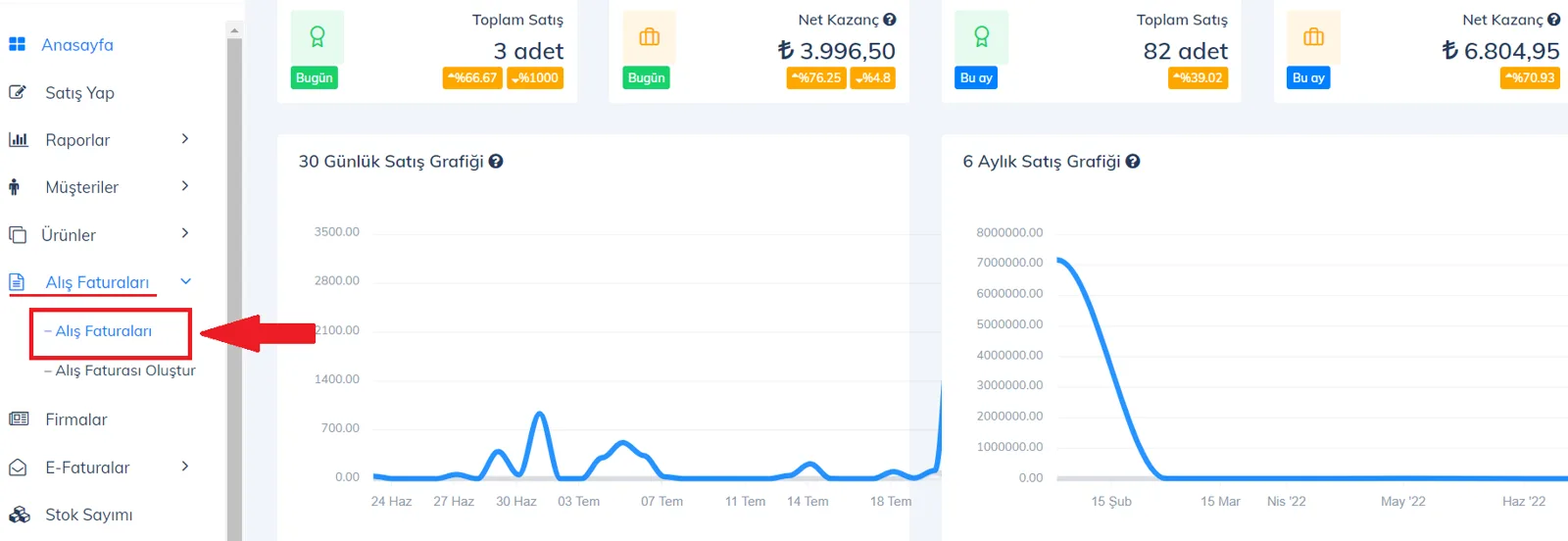The height and width of the screenshot is (541, 1568).
Task: Collapse the Alış Faturaları menu chevron
Action: click(185, 281)
